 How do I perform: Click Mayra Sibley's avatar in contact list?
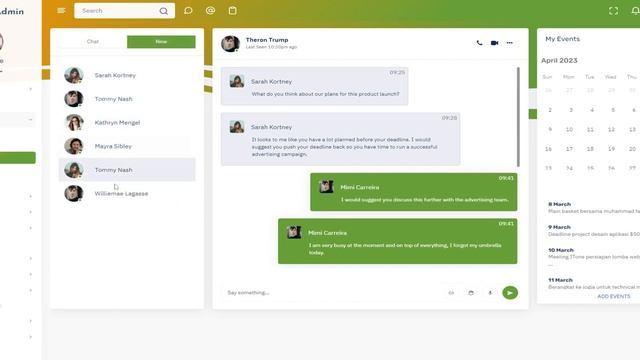[74, 146]
